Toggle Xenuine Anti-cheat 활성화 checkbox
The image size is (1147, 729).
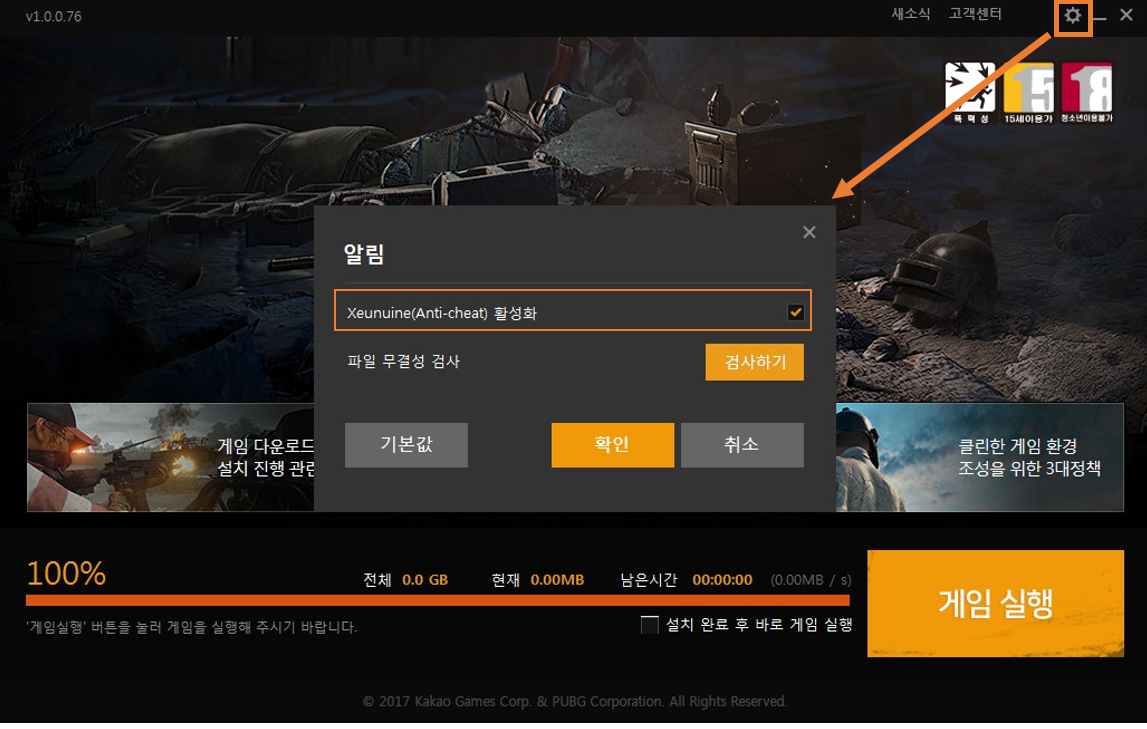pos(796,312)
